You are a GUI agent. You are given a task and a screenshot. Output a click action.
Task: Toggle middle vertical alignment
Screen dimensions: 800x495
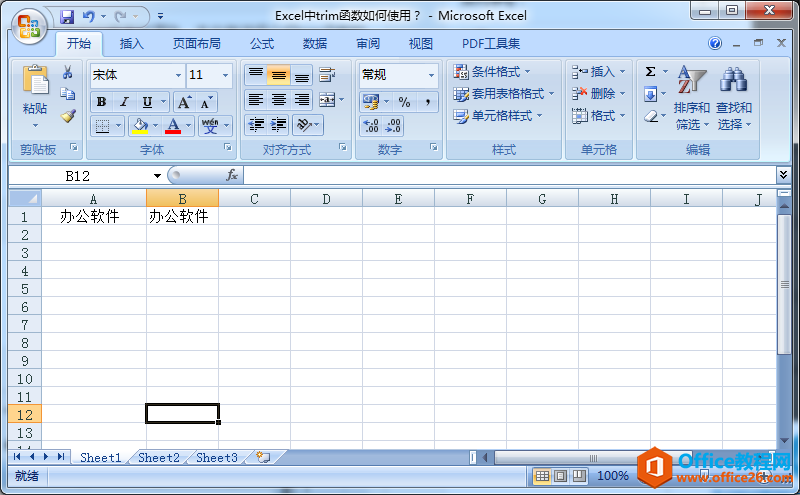click(x=279, y=75)
